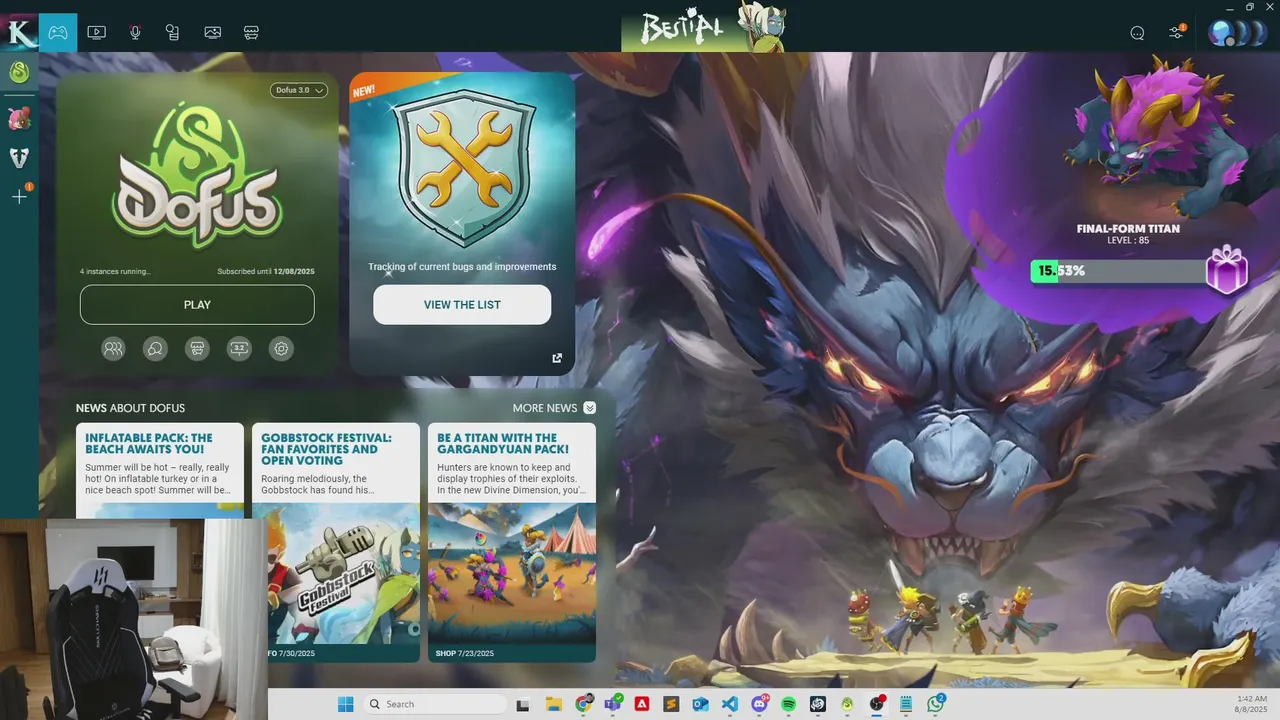Click the "Subscribed until 12/08/2025" text
The height and width of the screenshot is (720, 1280).
coord(266,272)
